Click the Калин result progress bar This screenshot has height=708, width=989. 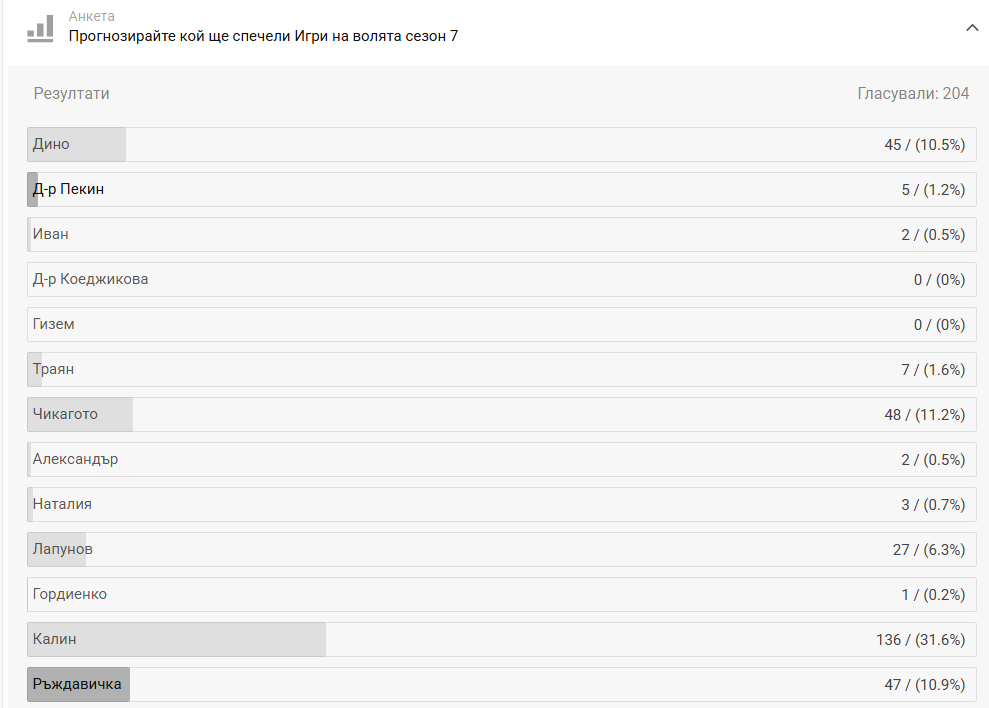pyautogui.click(x=177, y=639)
